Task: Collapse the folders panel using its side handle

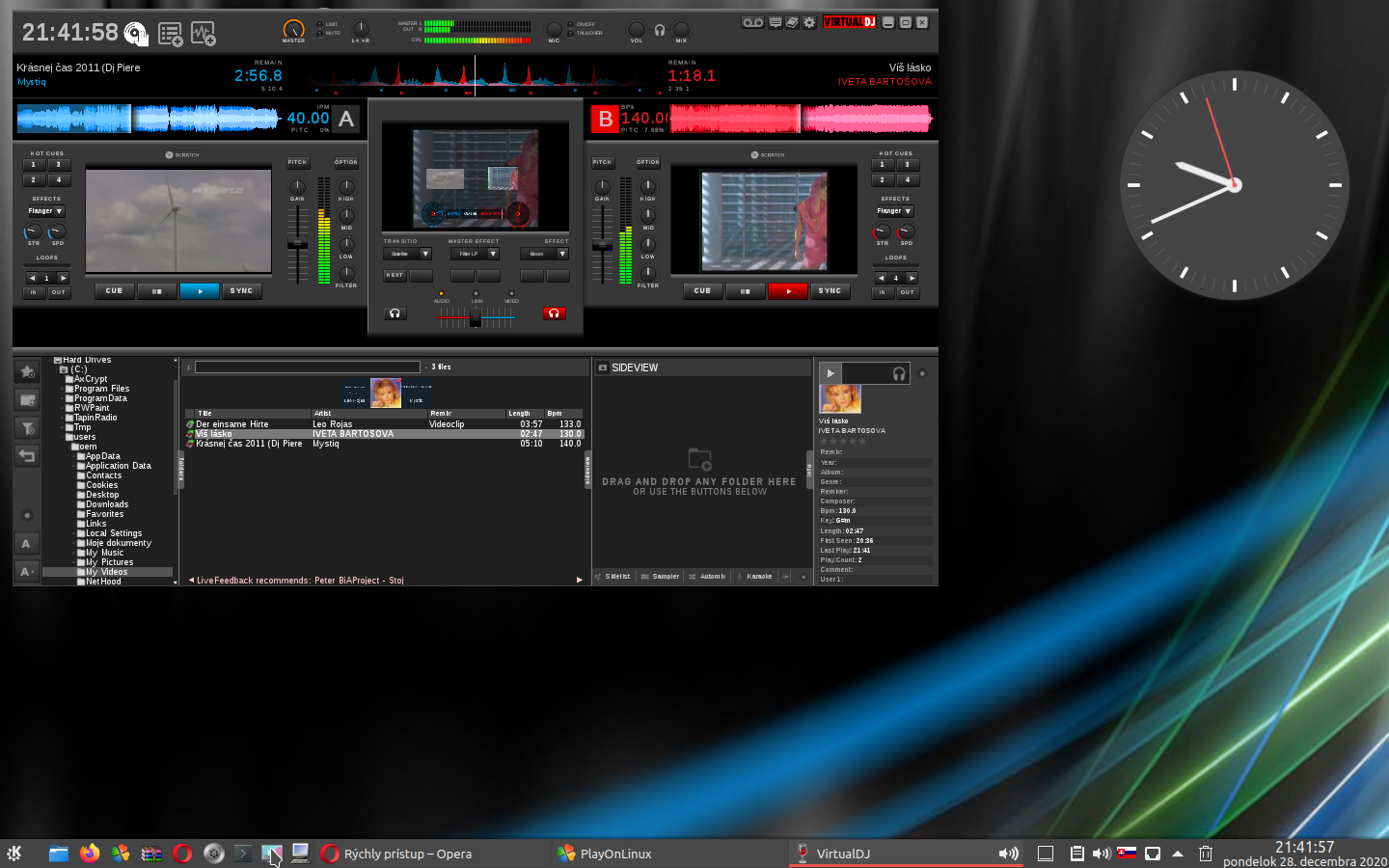Action: [180, 470]
